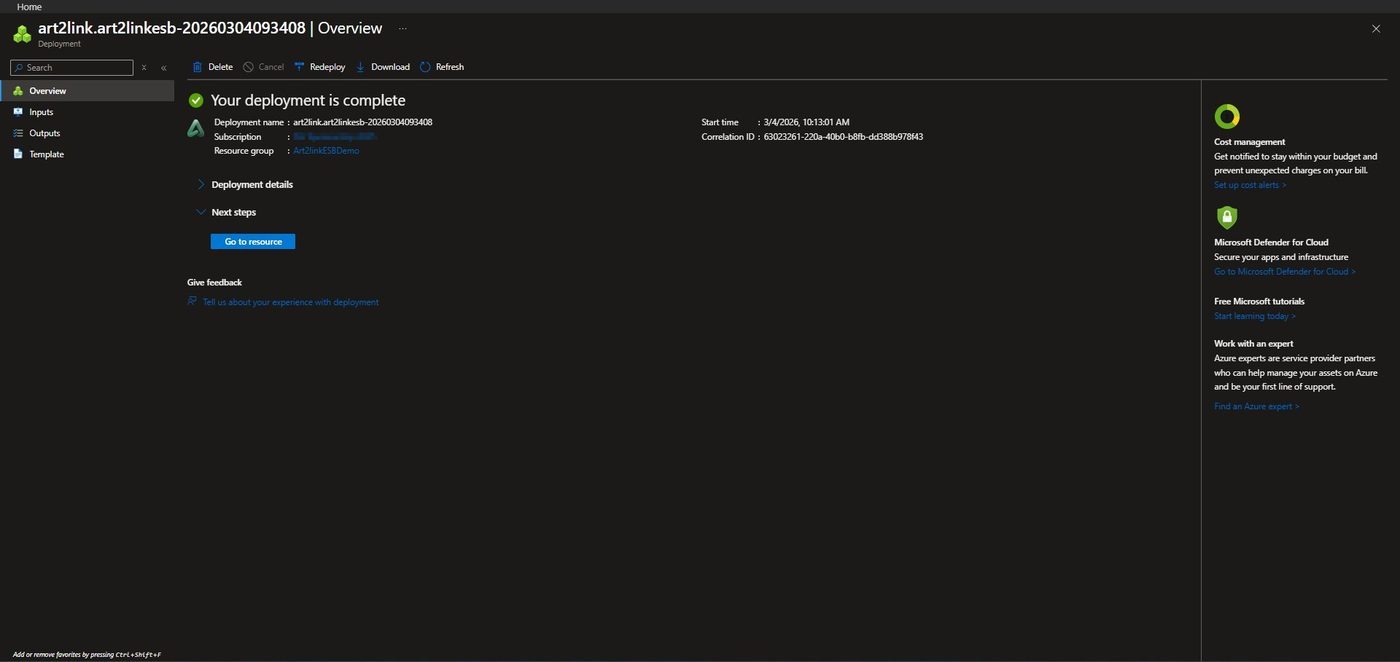
Task: Open the ellipsis menu next to Overview title
Action: point(402,30)
